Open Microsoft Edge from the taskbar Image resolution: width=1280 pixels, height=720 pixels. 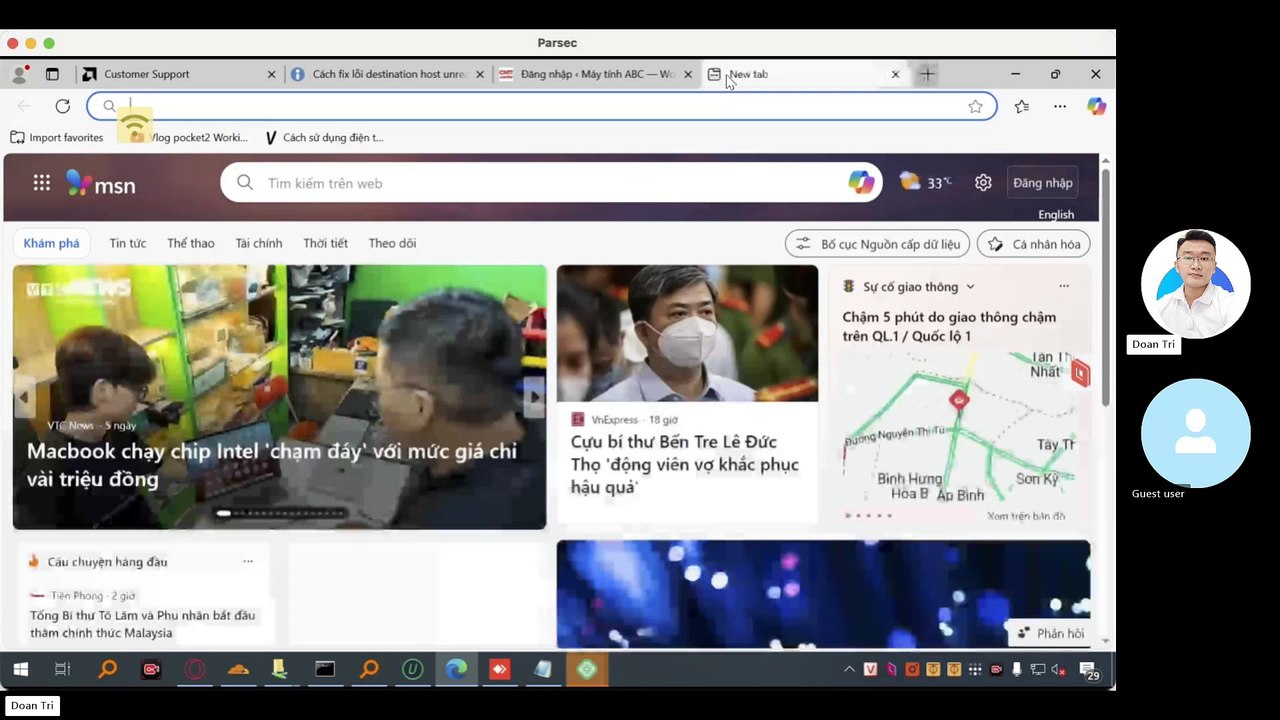click(456, 670)
